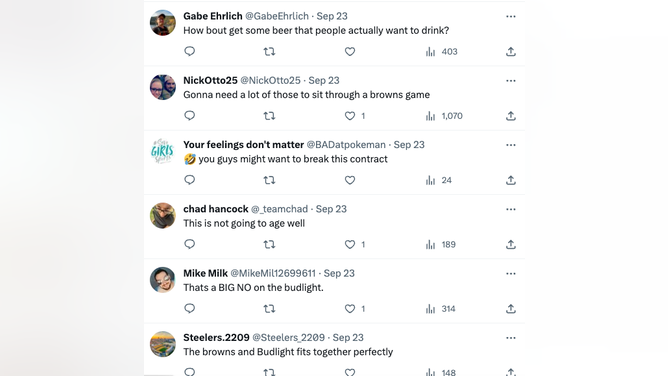668x376 pixels.
Task: Open more options on Steelers.2209's tweet
Action: tap(511, 338)
